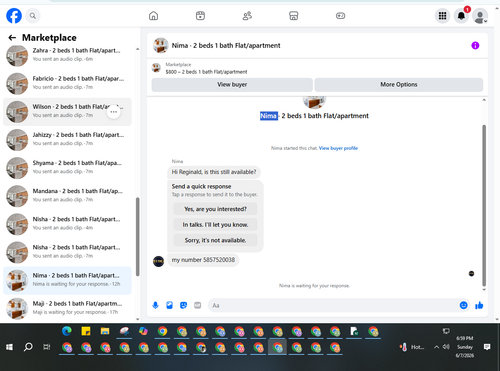Open the GIF picker icon
Image resolution: width=500 pixels, height=371 pixels.
click(198, 305)
